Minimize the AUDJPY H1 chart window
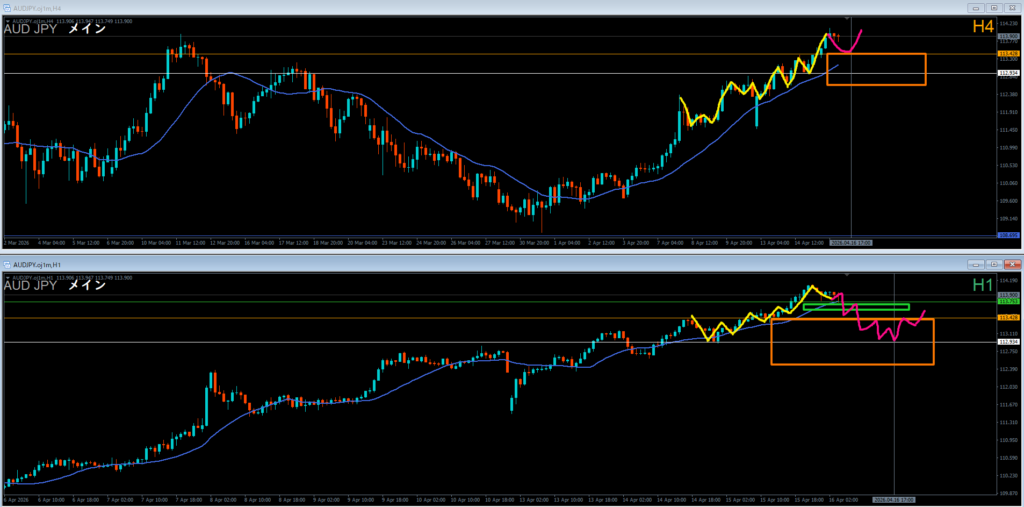 coord(976,264)
